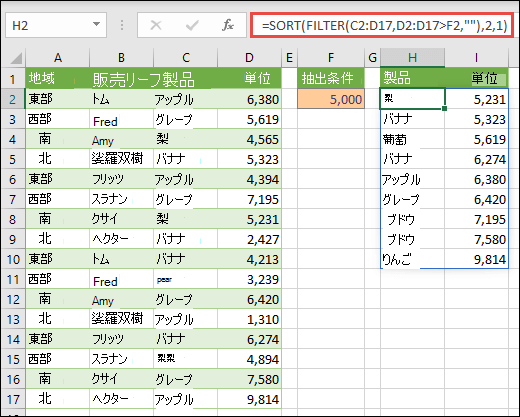The height and width of the screenshot is (417, 520).
Task: Select column H header
Action: (x=412, y=58)
